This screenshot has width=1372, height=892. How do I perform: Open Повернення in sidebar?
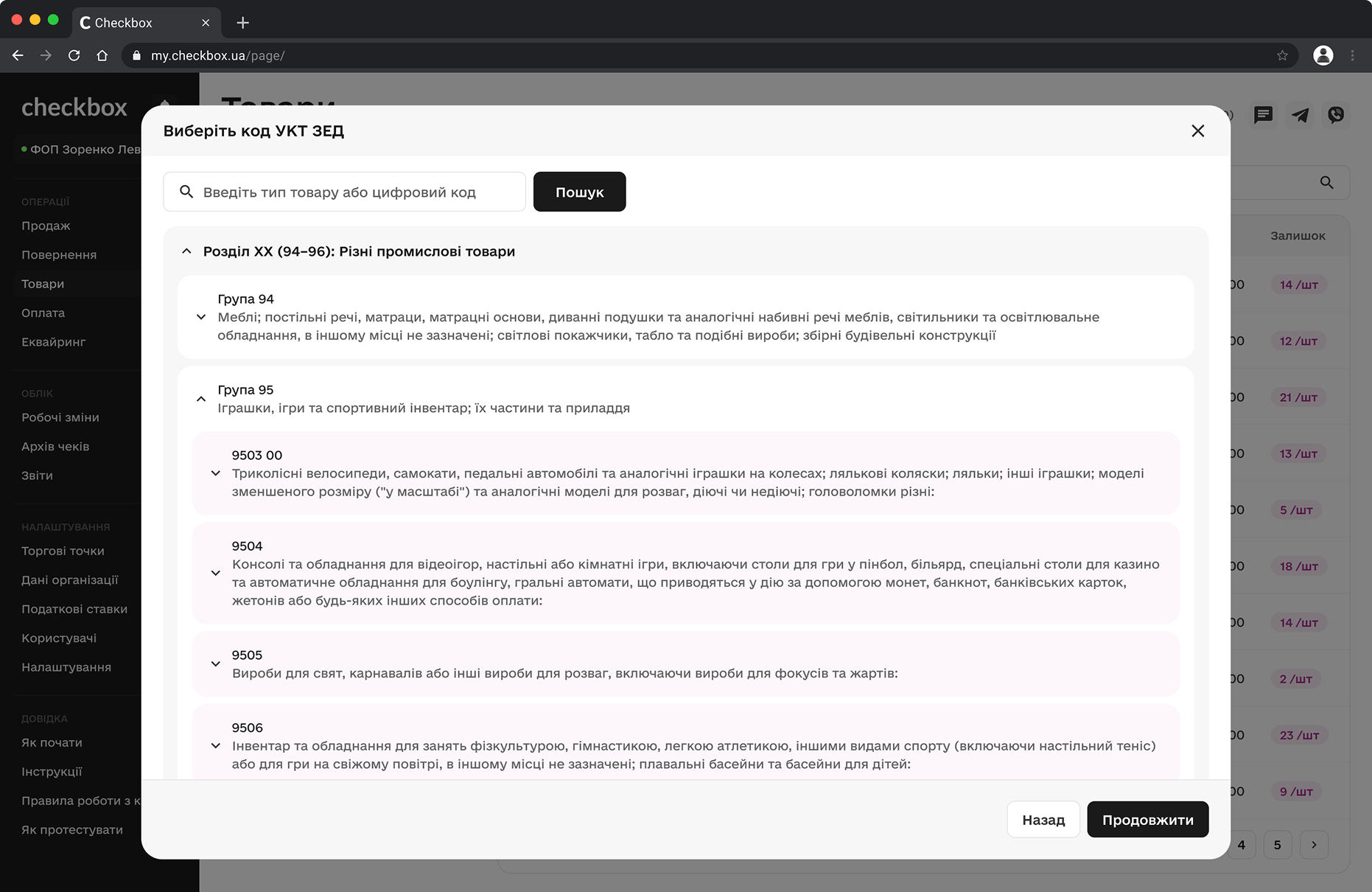[x=59, y=255]
